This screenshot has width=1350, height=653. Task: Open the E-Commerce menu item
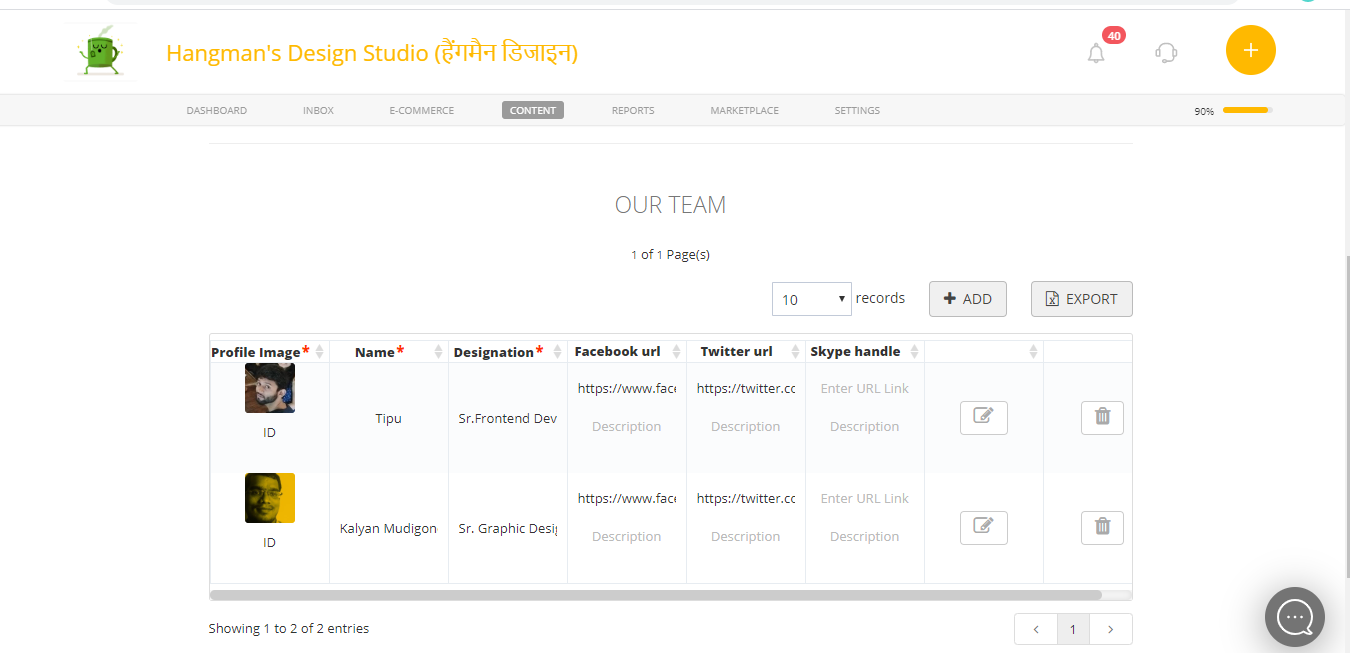[x=421, y=110]
